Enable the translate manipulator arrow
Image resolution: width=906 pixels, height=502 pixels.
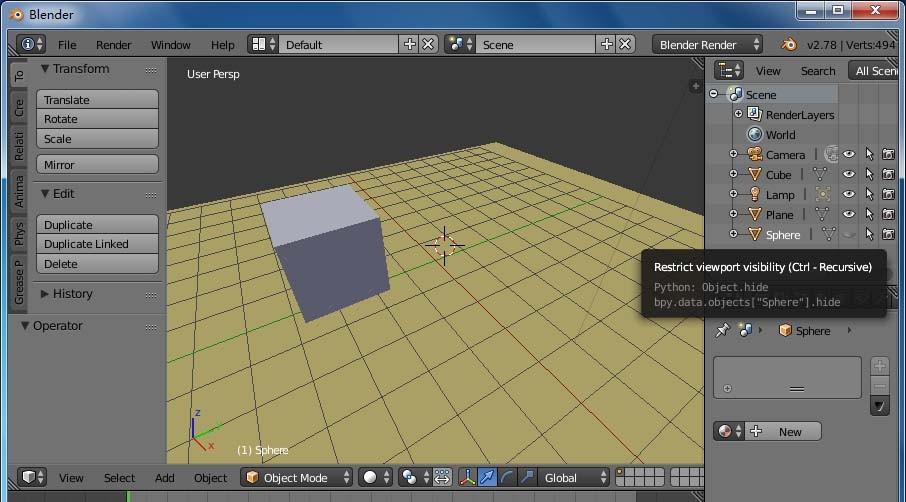(x=487, y=477)
